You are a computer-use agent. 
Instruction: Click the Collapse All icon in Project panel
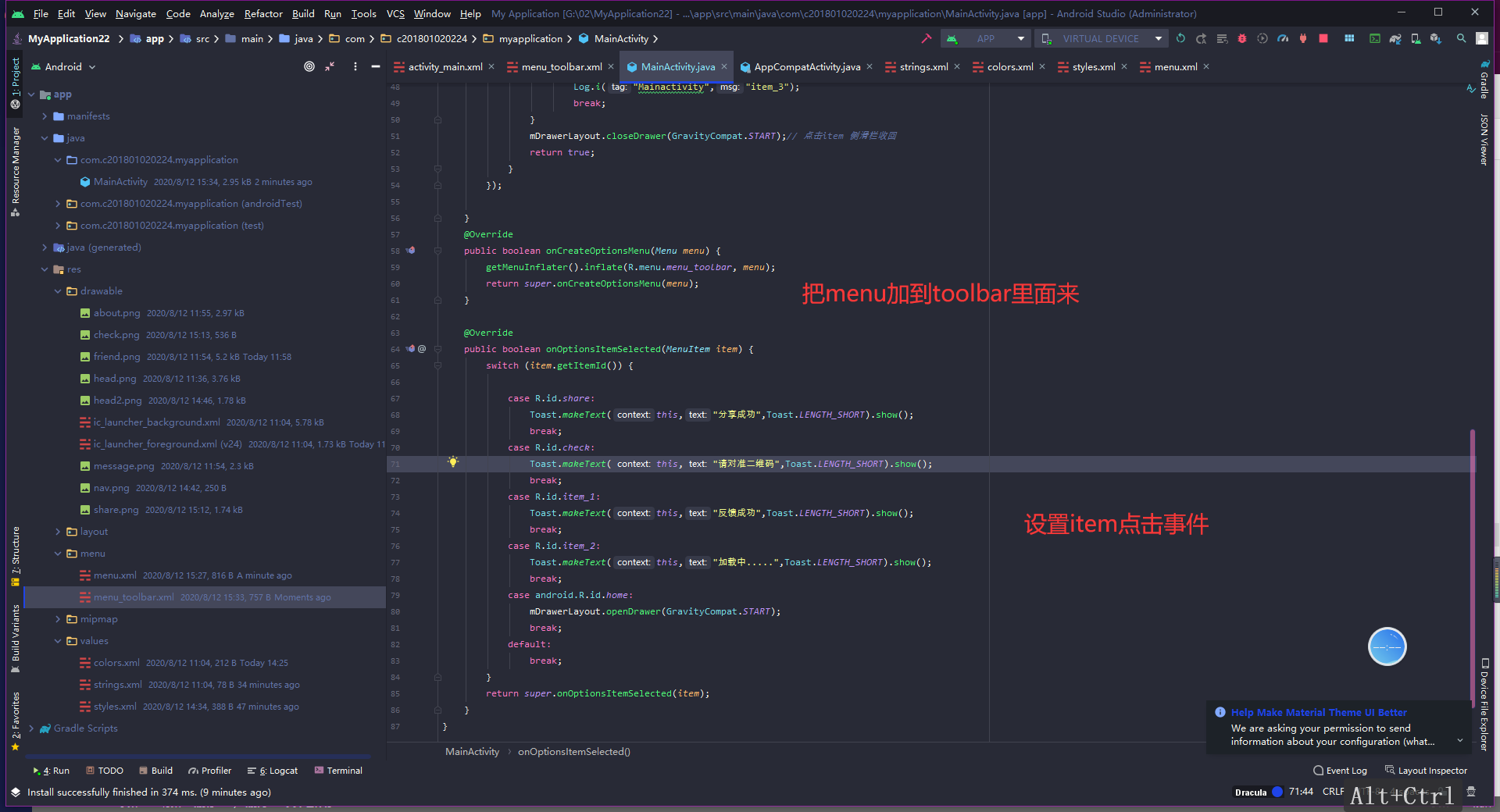tap(330, 66)
